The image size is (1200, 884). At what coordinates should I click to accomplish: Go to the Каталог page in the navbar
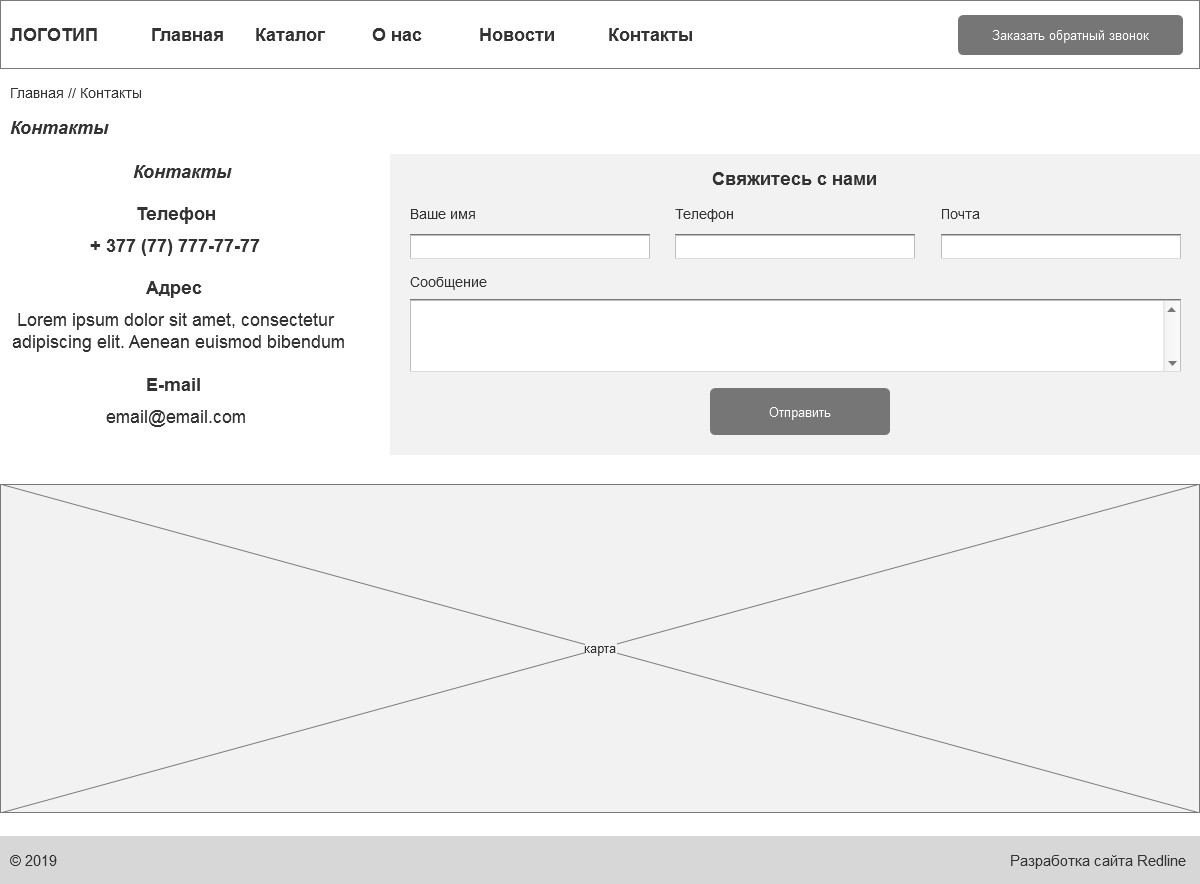290,35
